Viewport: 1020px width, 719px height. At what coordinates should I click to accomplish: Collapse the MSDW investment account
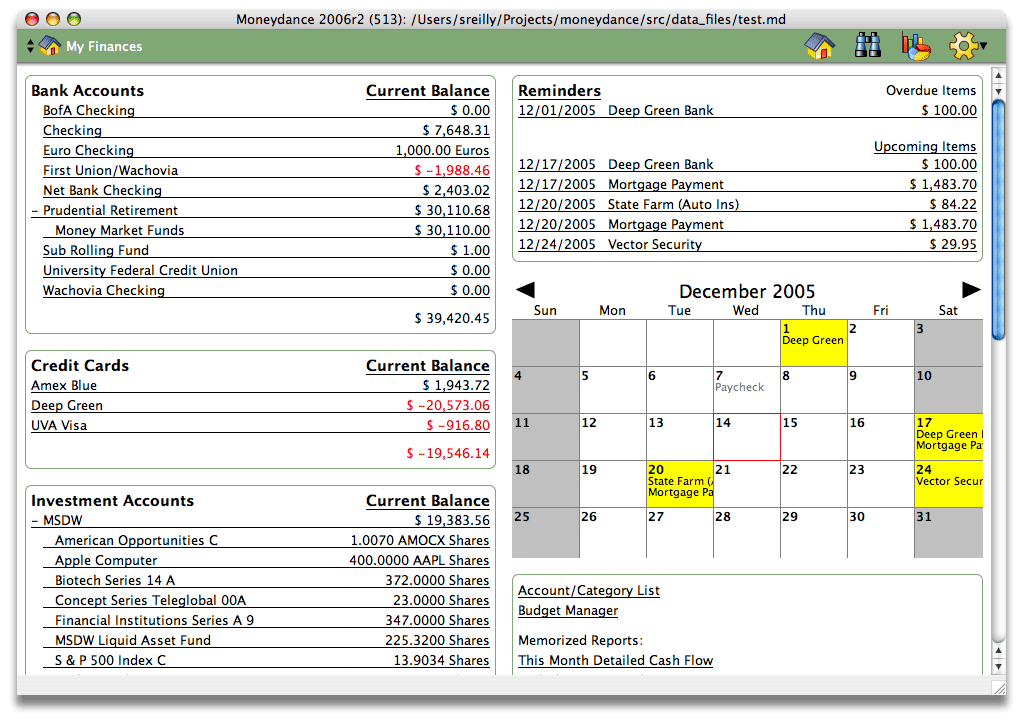[34, 521]
